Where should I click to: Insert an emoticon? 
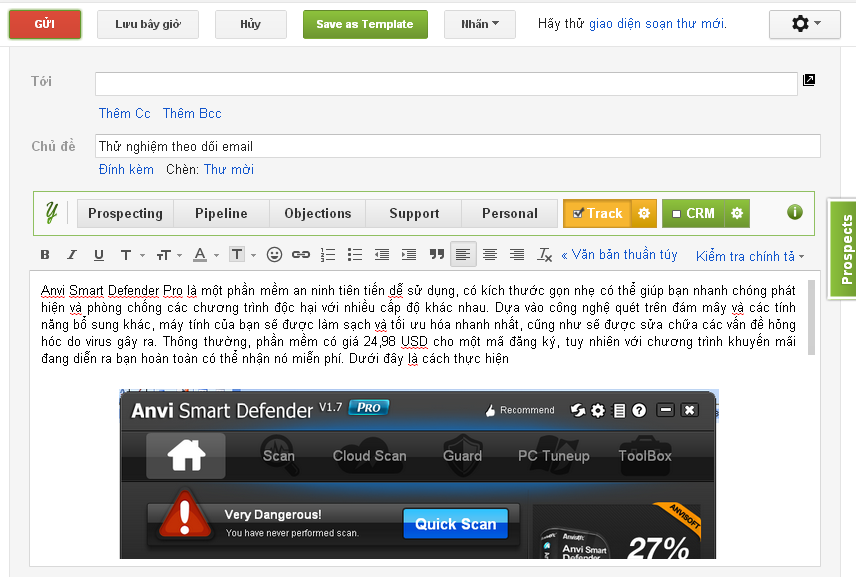(x=274, y=254)
